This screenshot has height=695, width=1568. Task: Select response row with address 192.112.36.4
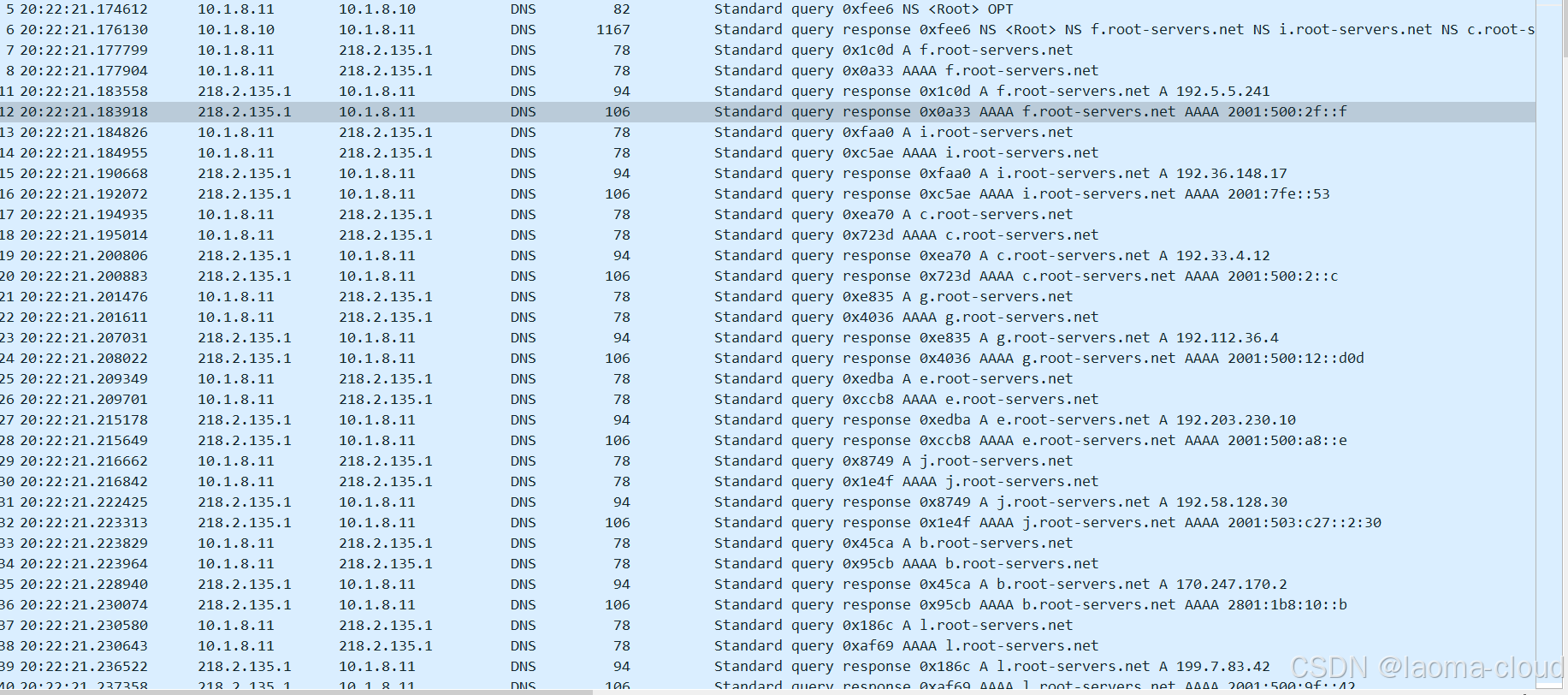click(x=767, y=337)
